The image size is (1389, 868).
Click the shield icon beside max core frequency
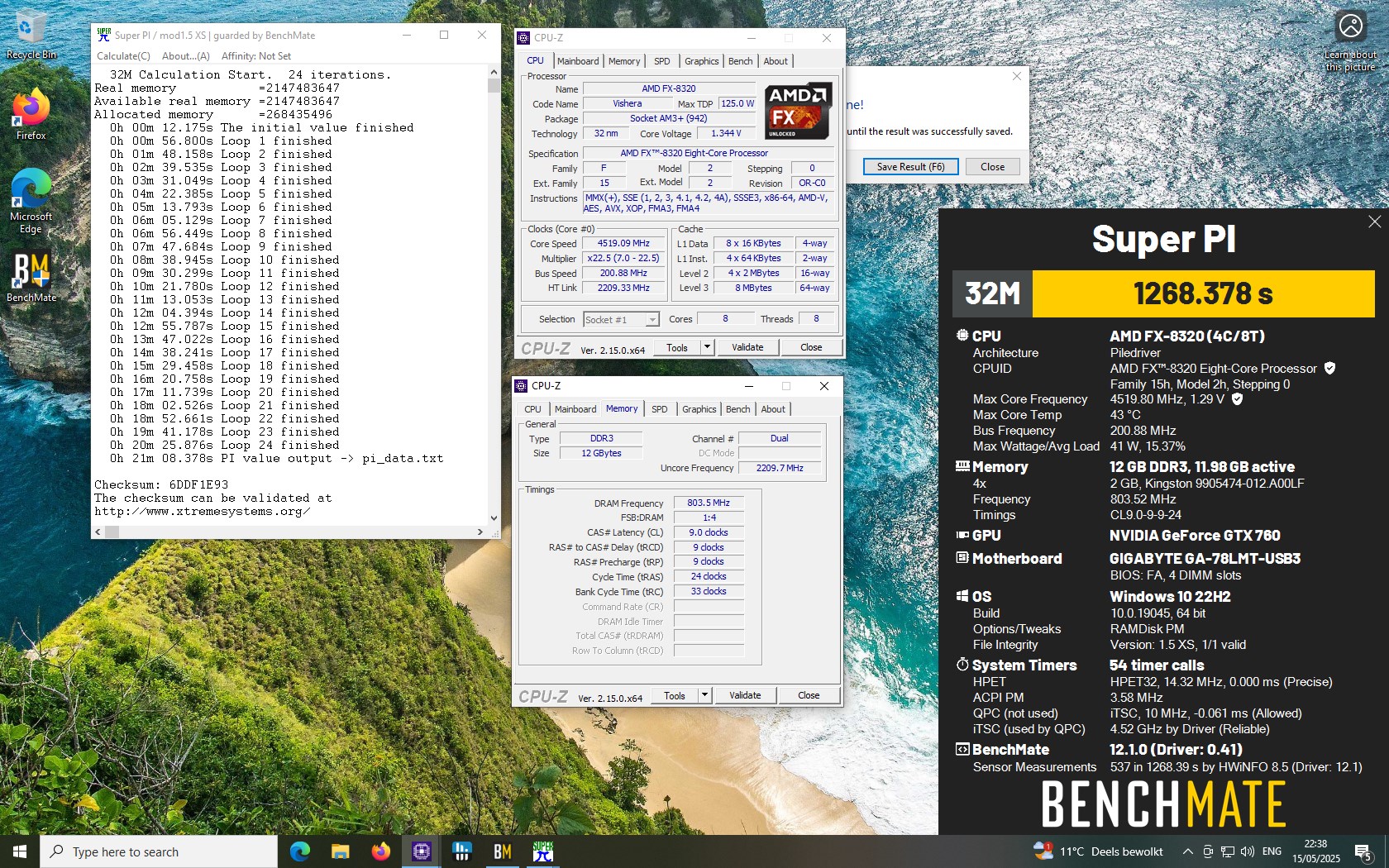(1237, 399)
